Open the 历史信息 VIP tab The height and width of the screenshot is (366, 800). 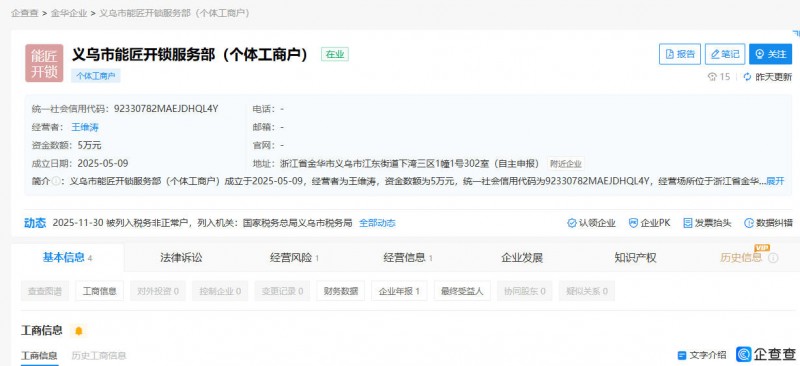740,258
